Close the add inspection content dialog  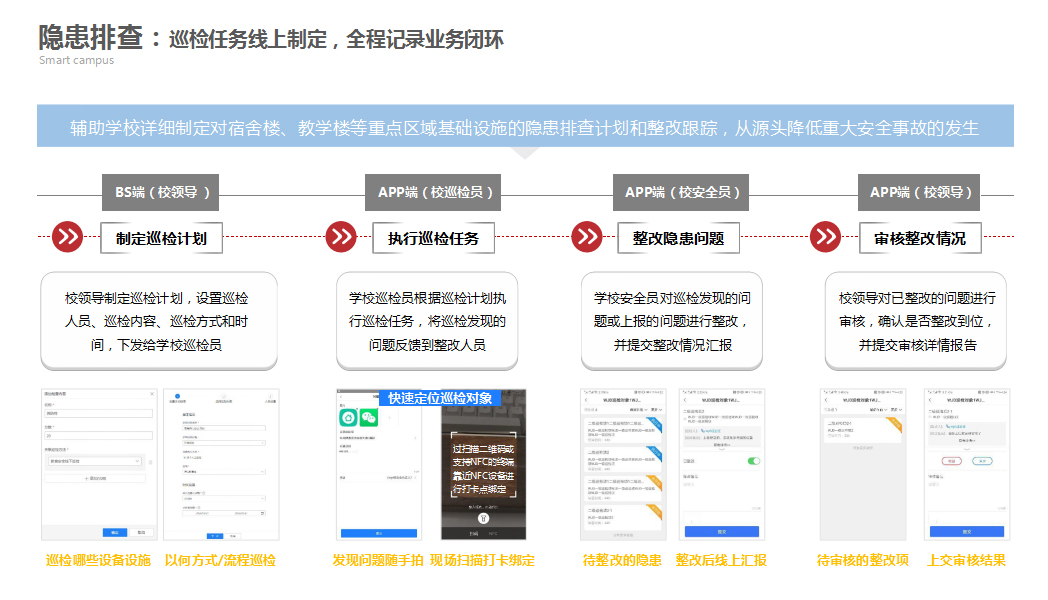pos(152,395)
